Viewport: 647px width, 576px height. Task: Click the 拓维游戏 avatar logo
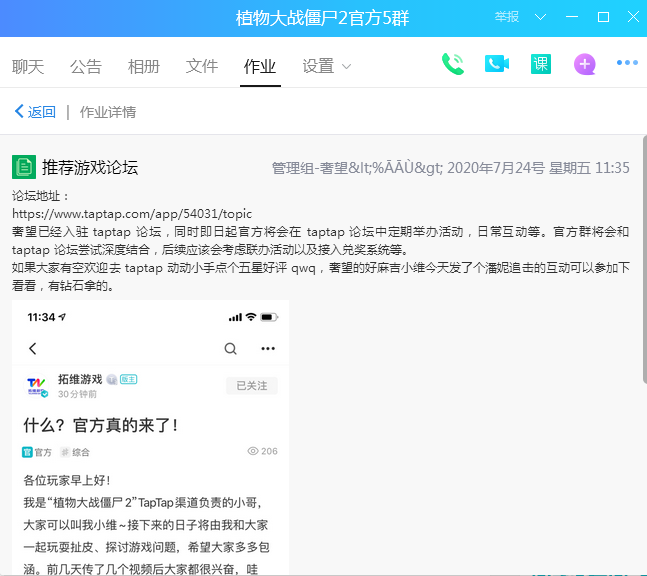[x=37, y=387]
